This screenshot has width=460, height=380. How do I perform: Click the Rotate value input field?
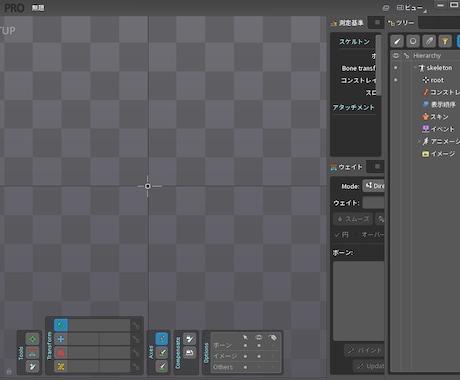tap(99, 325)
